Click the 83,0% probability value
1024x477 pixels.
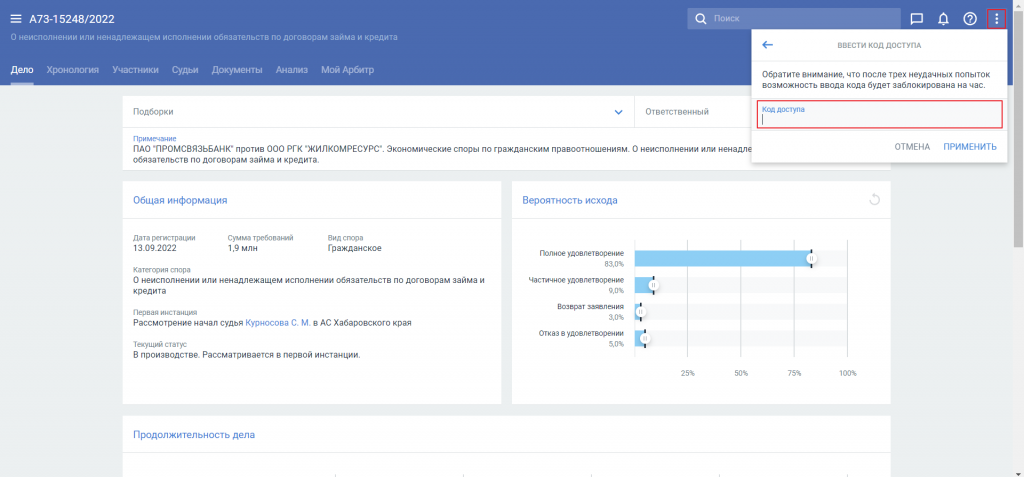pos(615,264)
